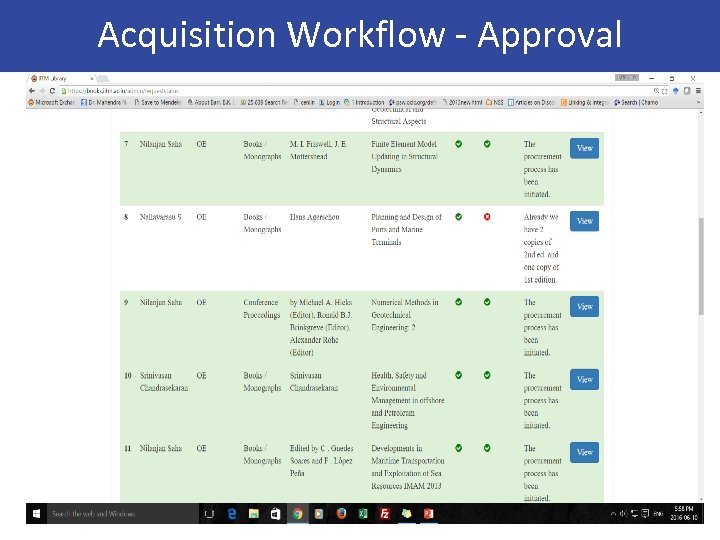Open the Microsoft Exchange bookmark
The height and width of the screenshot is (540, 720).
(51, 102)
